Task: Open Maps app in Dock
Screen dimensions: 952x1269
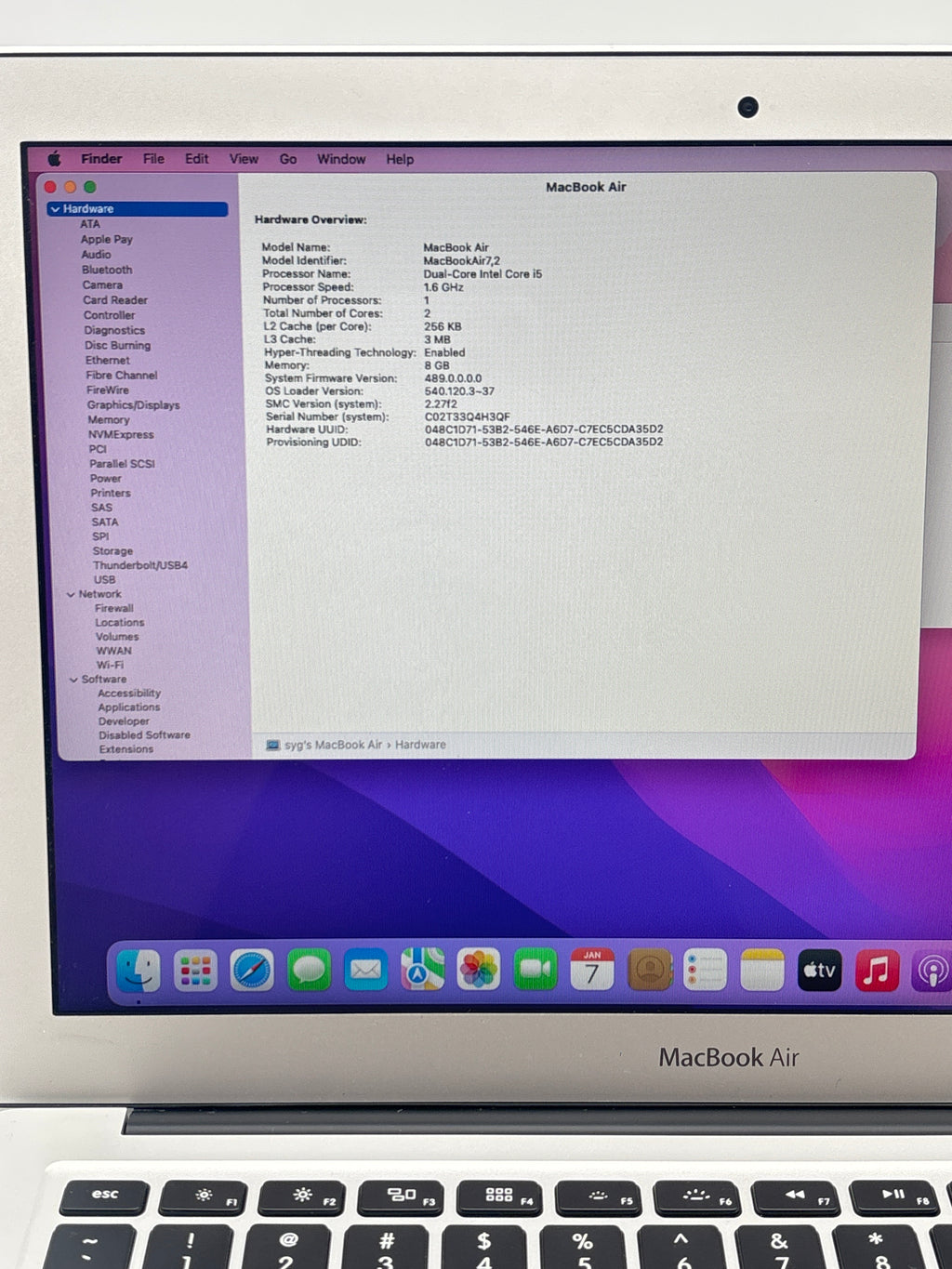Action: coord(422,971)
